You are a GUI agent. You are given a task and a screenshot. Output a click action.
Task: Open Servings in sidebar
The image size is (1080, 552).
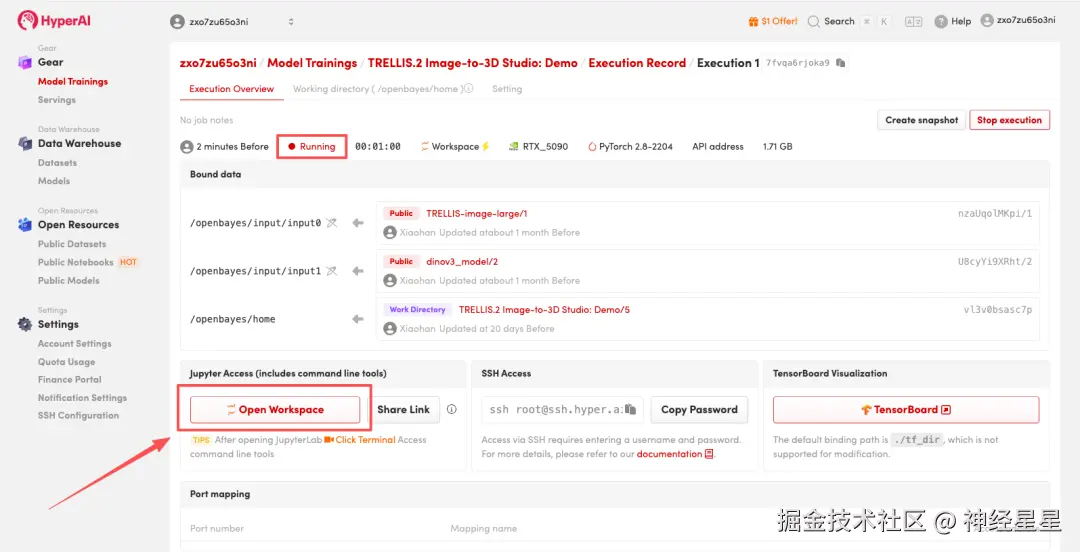[x=56, y=100]
